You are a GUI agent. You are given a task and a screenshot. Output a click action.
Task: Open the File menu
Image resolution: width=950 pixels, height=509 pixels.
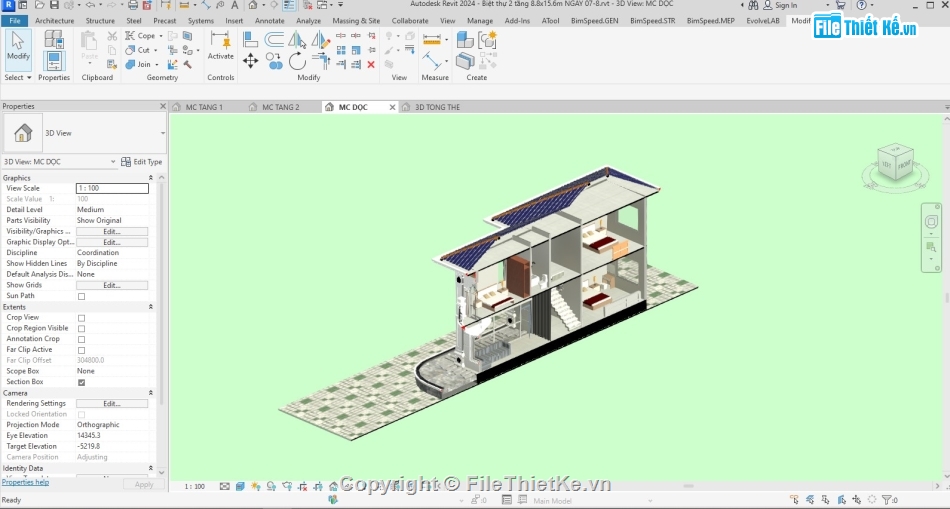pos(15,21)
